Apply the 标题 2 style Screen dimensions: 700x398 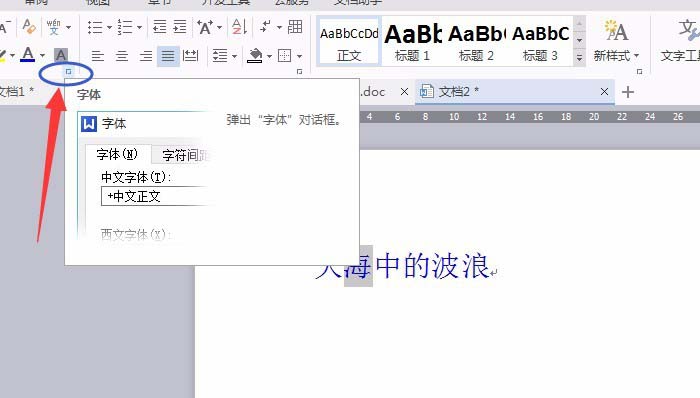[x=476, y=42]
